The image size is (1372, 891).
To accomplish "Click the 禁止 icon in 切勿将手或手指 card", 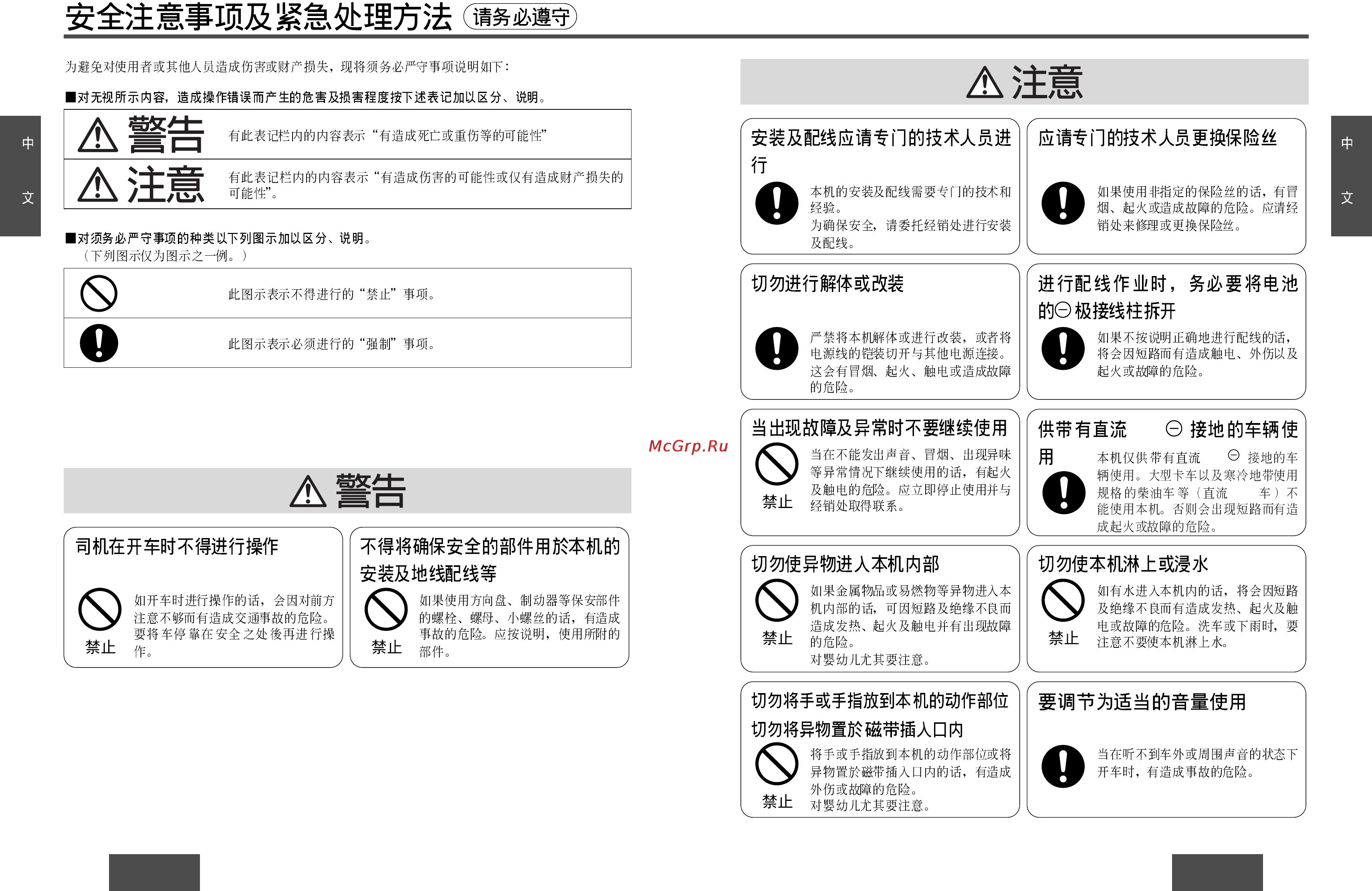I will click(777, 764).
